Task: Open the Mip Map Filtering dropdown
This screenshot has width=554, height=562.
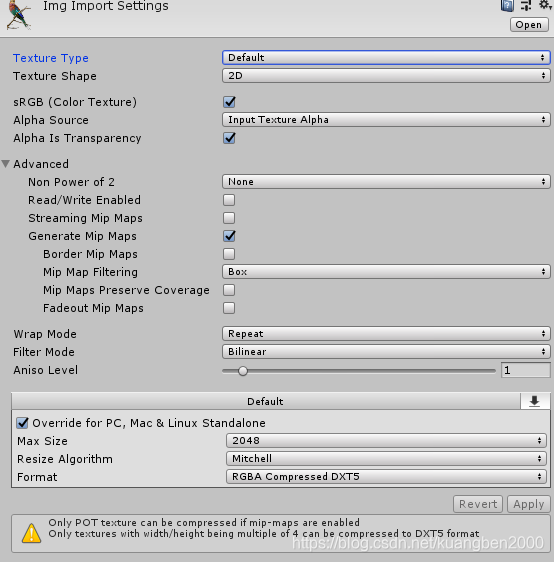Action: pos(386,272)
